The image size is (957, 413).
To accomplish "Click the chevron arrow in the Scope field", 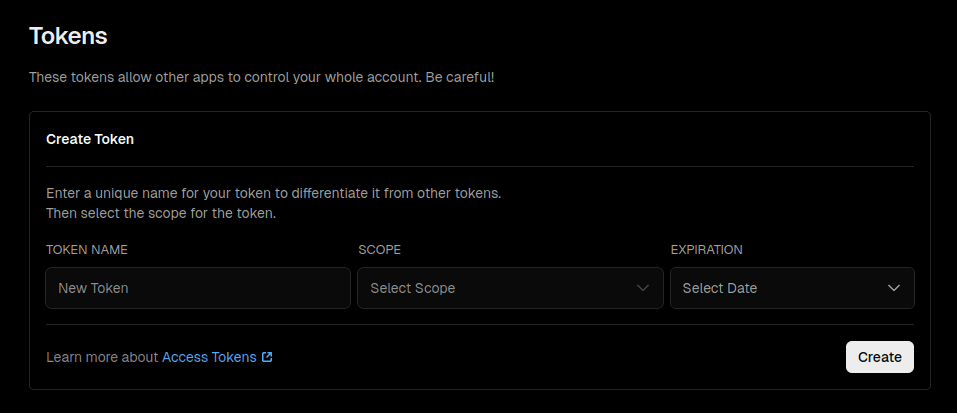I will (643, 288).
